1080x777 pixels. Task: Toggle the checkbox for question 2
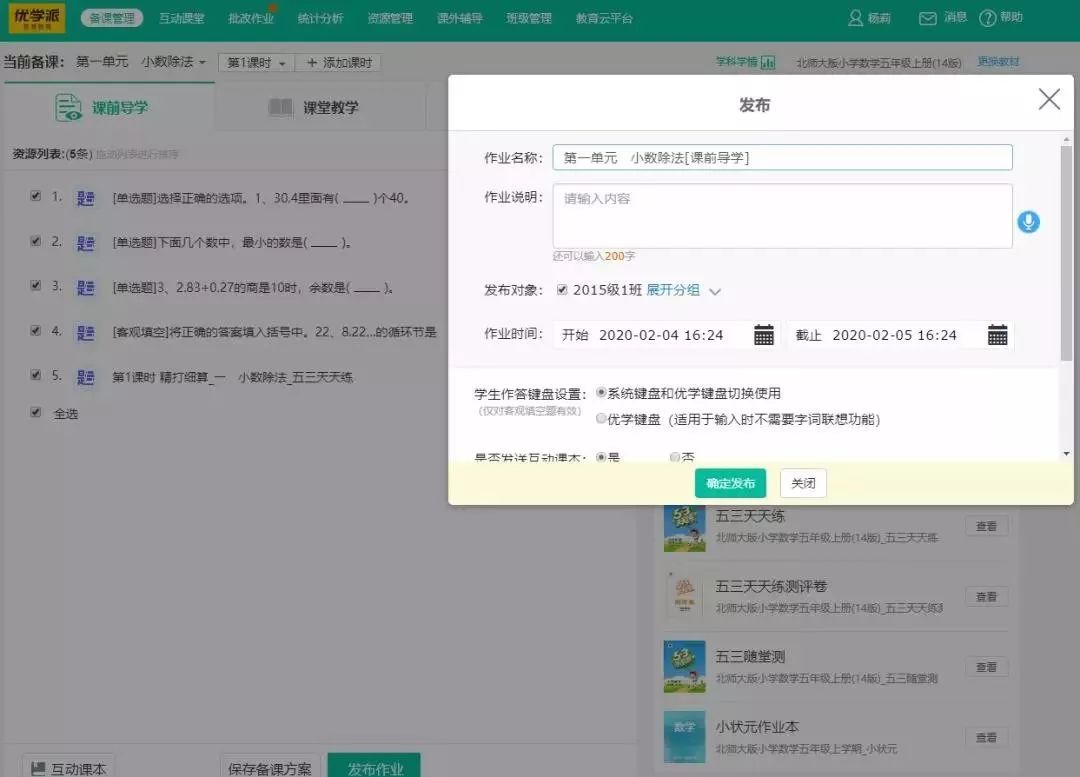tap(36, 241)
